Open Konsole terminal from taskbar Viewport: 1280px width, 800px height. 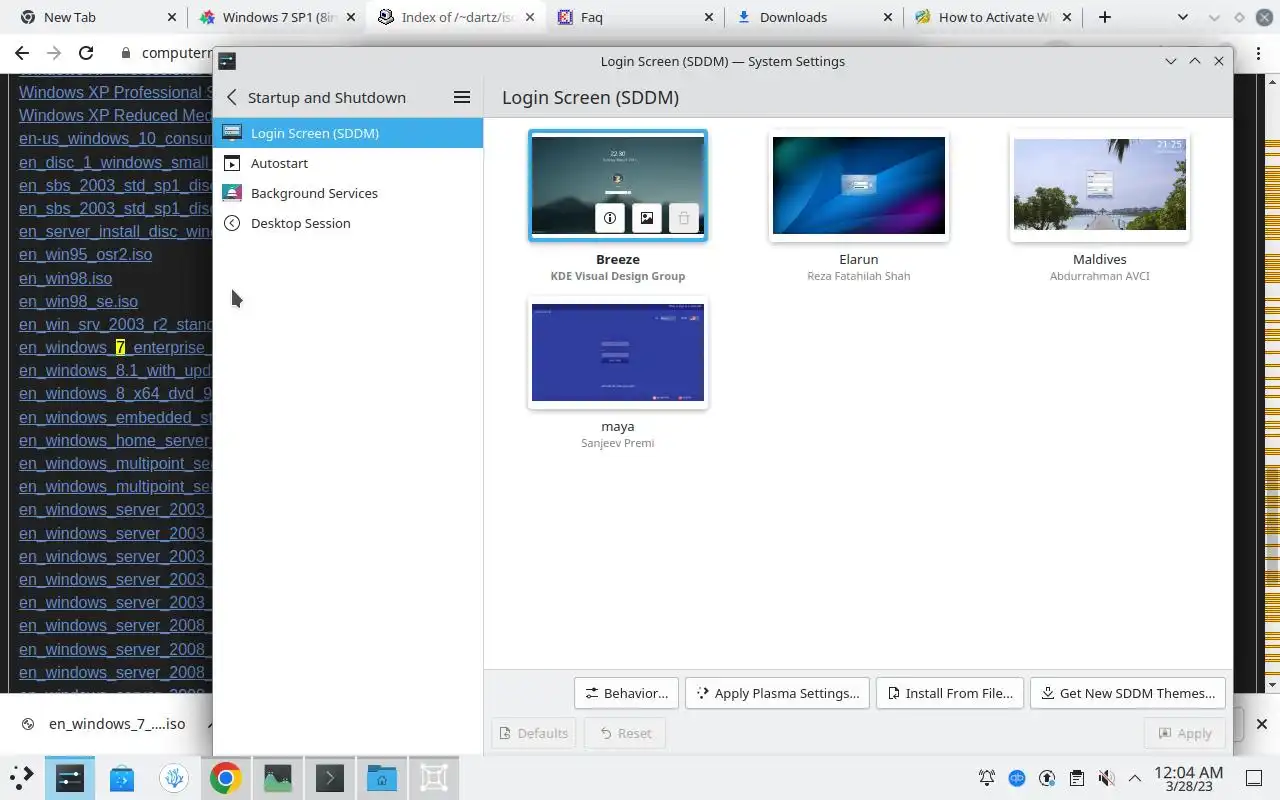(329, 777)
